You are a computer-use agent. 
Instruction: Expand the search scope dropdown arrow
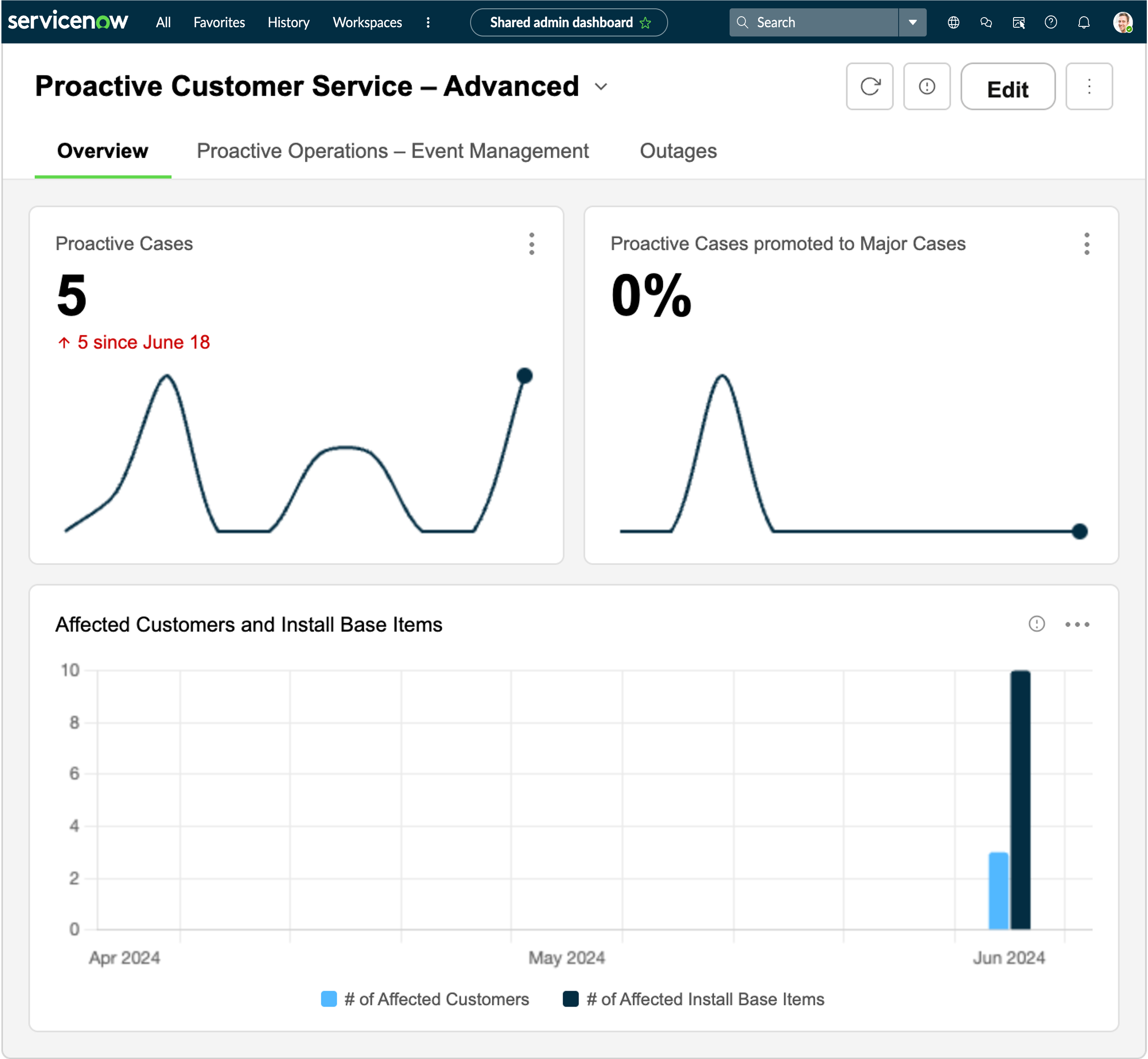(x=913, y=22)
